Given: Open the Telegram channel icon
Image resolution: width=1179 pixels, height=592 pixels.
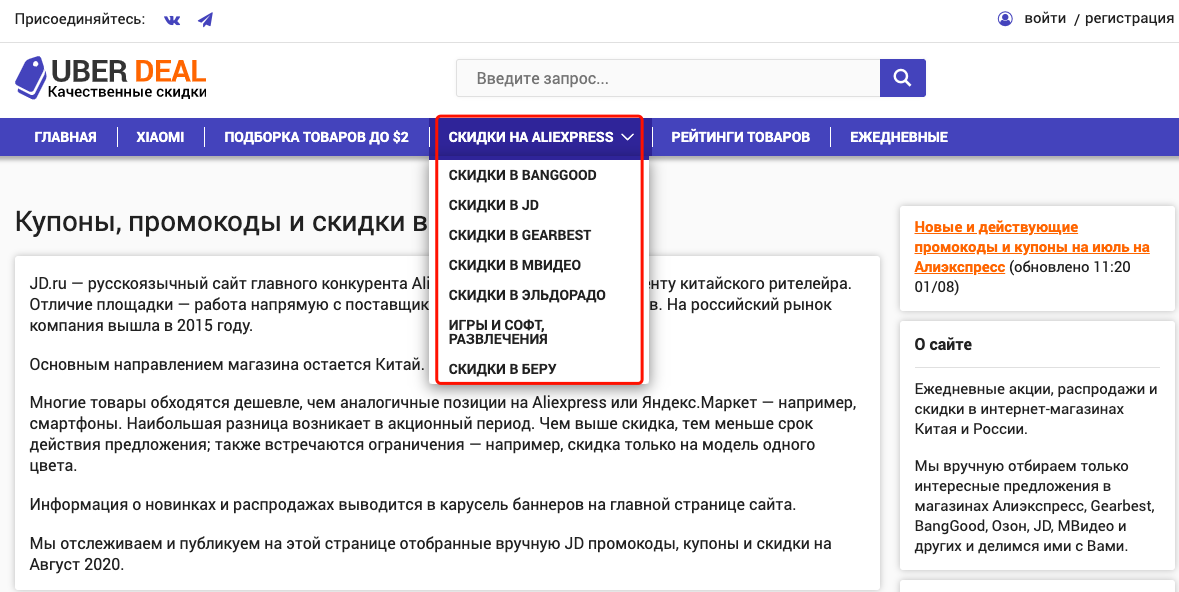Looking at the screenshot, I should tap(205, 20).
